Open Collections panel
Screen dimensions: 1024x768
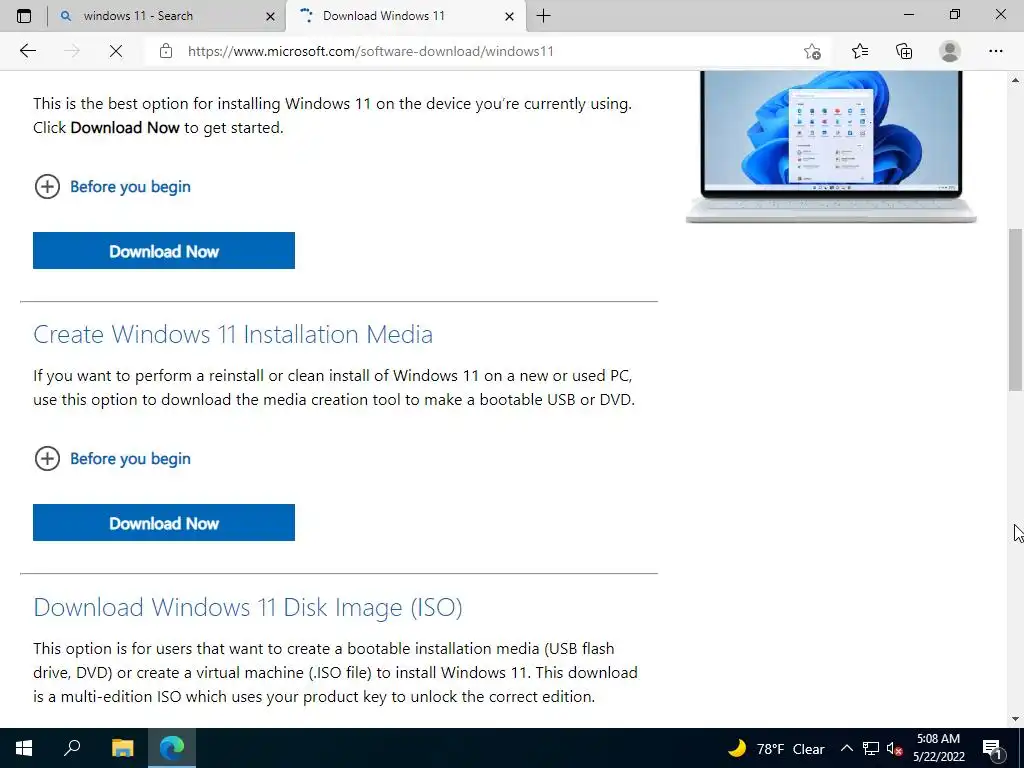(x=904, y=51)
